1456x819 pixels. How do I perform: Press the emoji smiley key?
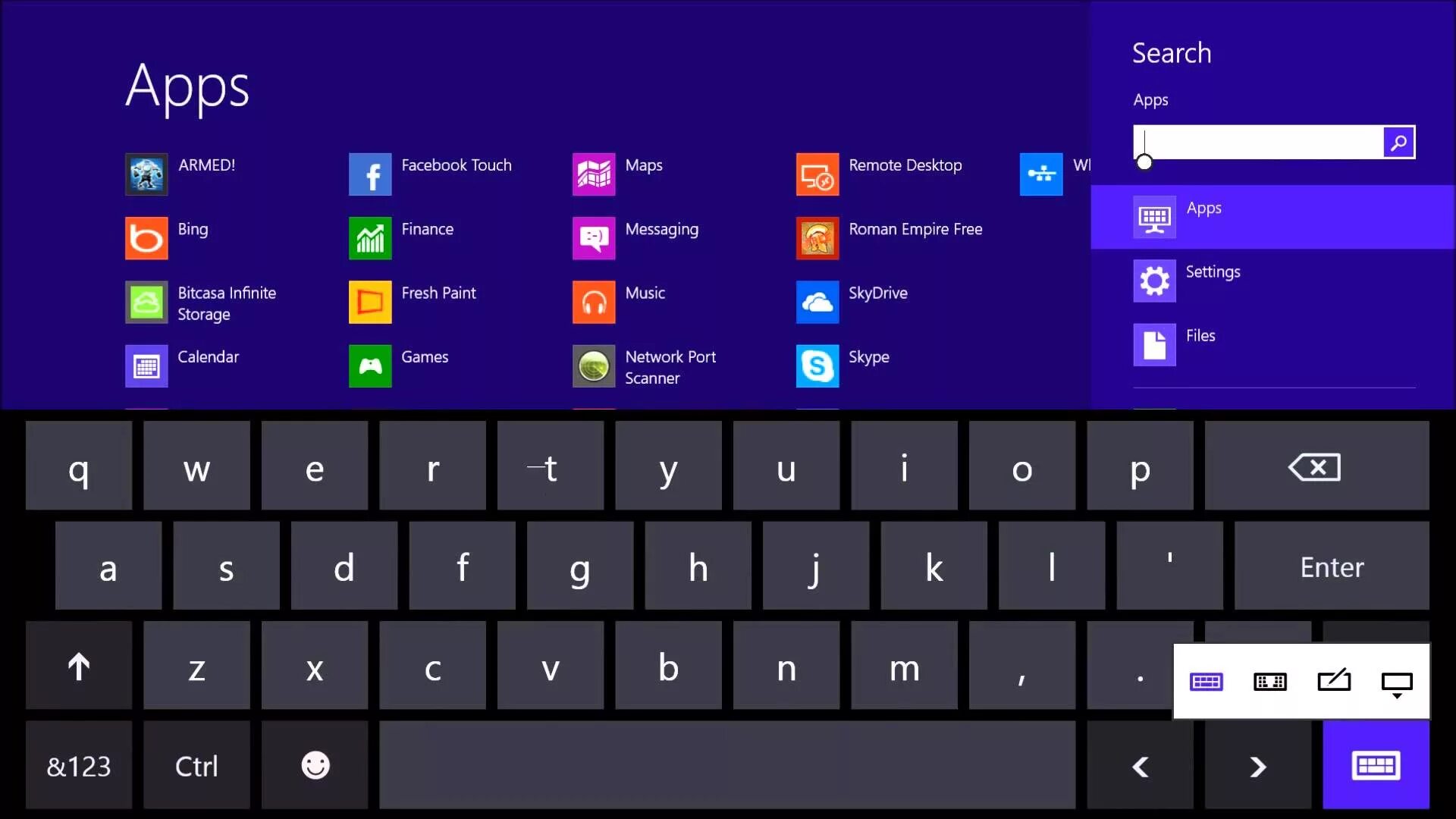(314, 766)
